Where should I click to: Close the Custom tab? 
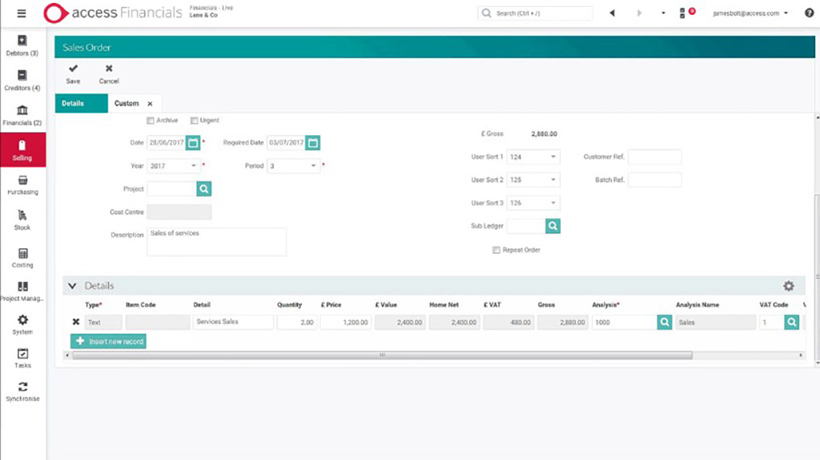tap(150, 104)
